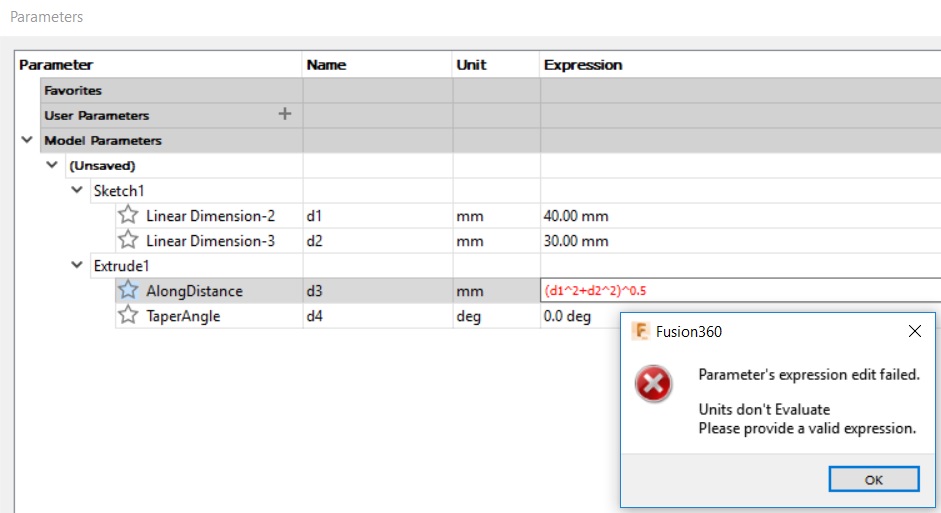Collapse the Model Parameters section

[x=27, y=141]
